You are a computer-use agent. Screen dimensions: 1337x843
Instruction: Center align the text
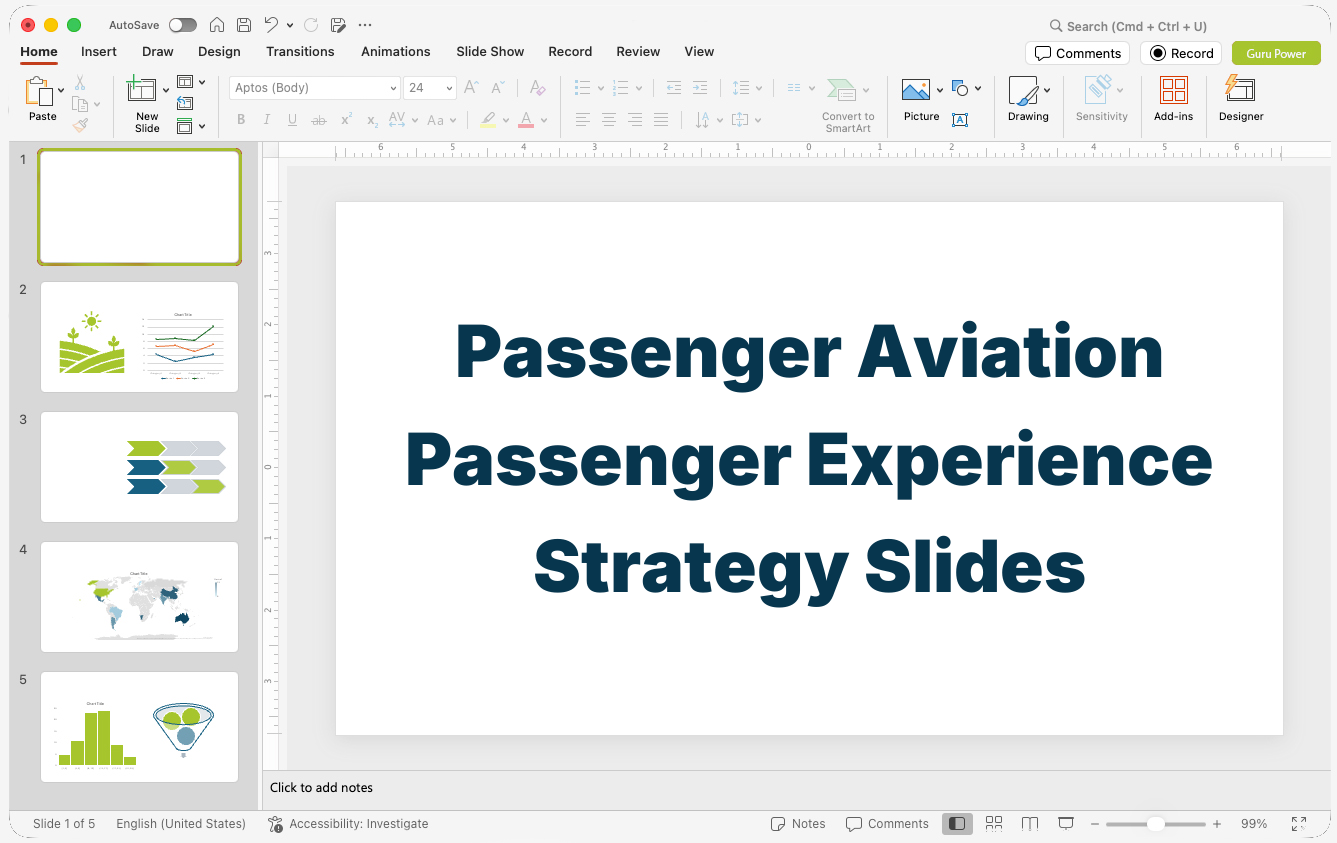coord(609,120)
